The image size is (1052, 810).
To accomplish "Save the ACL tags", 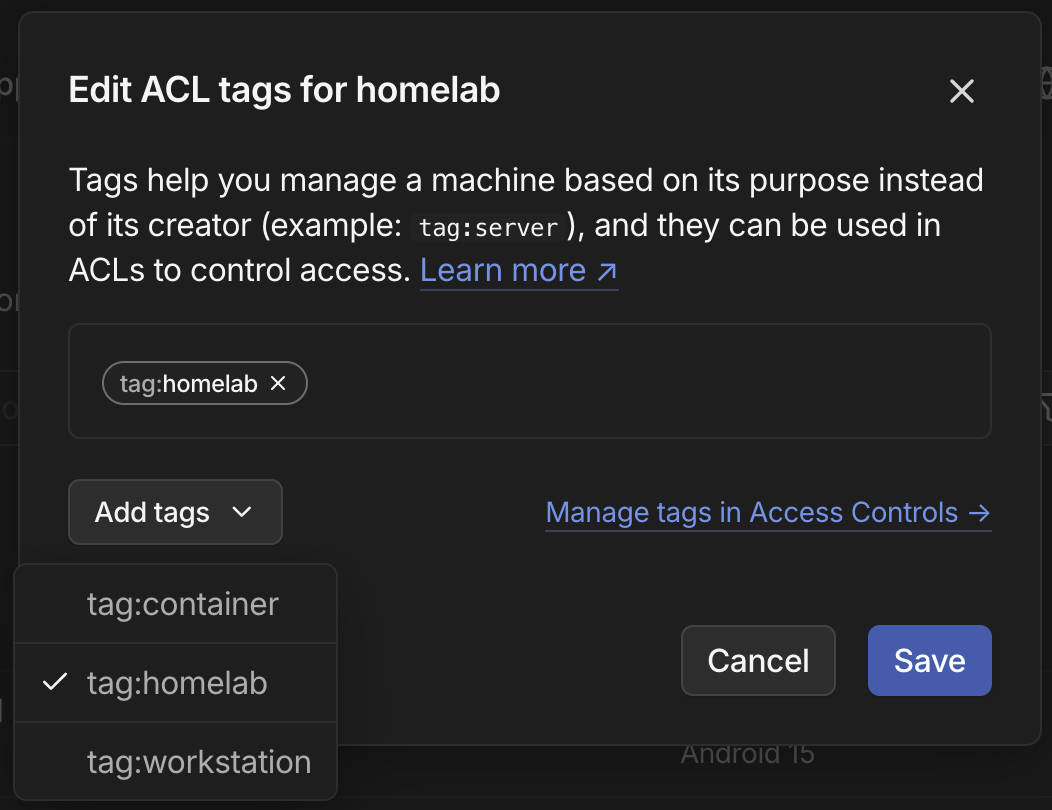I will [x=929, y=660].
